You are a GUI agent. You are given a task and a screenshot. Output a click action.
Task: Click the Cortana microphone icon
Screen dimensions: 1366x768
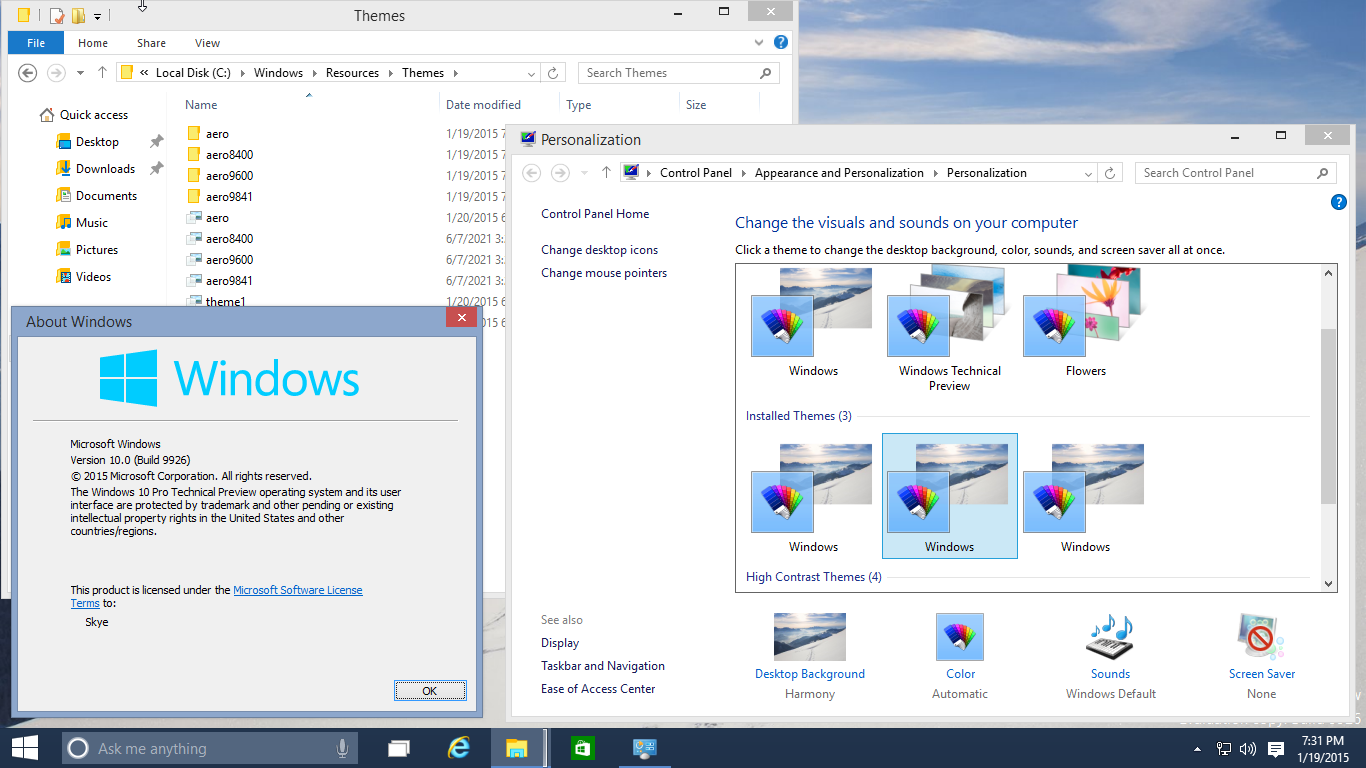pos(342,748)
